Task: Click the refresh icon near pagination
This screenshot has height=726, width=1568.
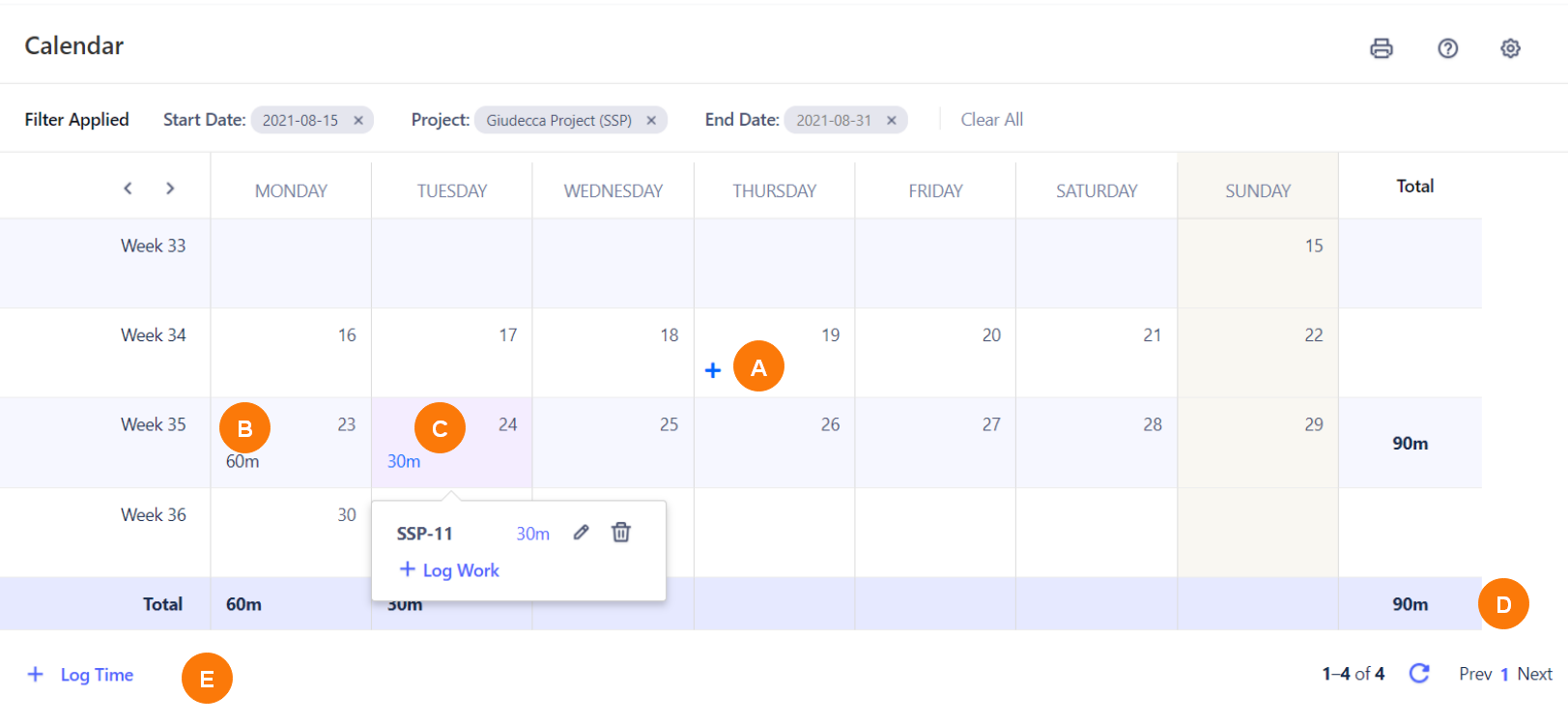Action: (1418, 673)
